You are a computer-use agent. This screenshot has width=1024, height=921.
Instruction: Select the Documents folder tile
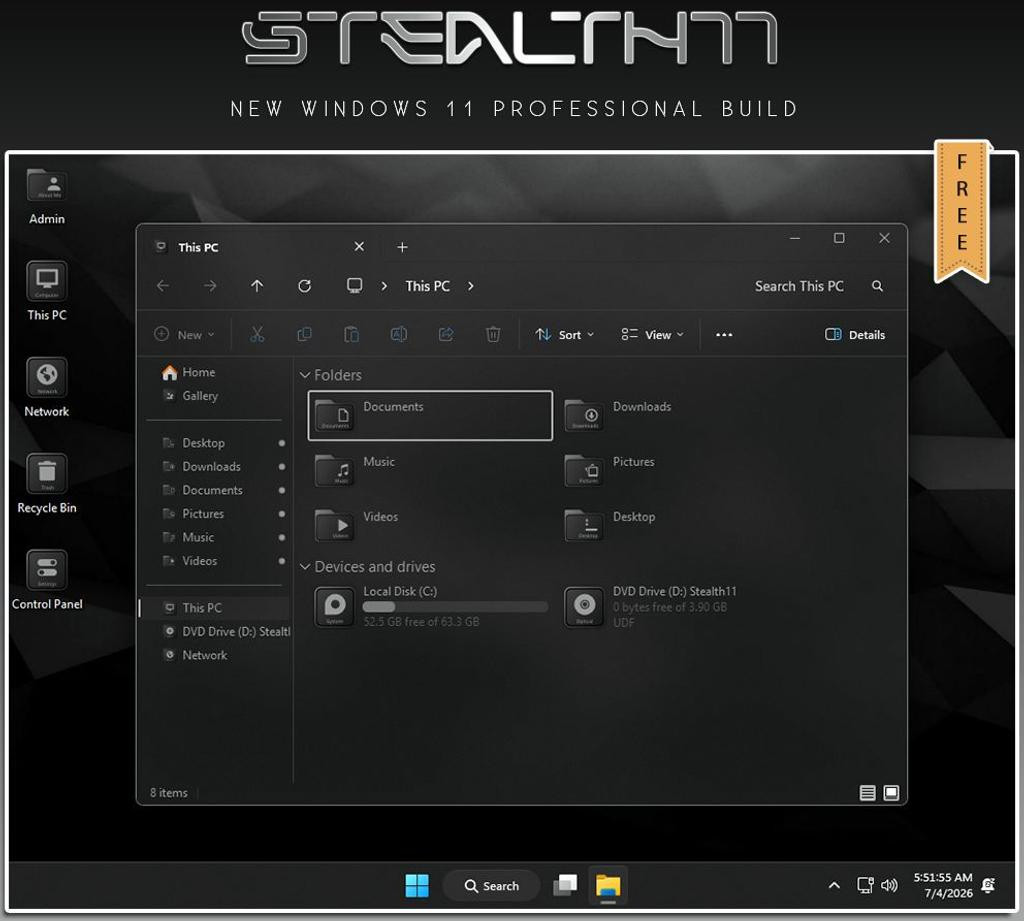click(430, 415)
